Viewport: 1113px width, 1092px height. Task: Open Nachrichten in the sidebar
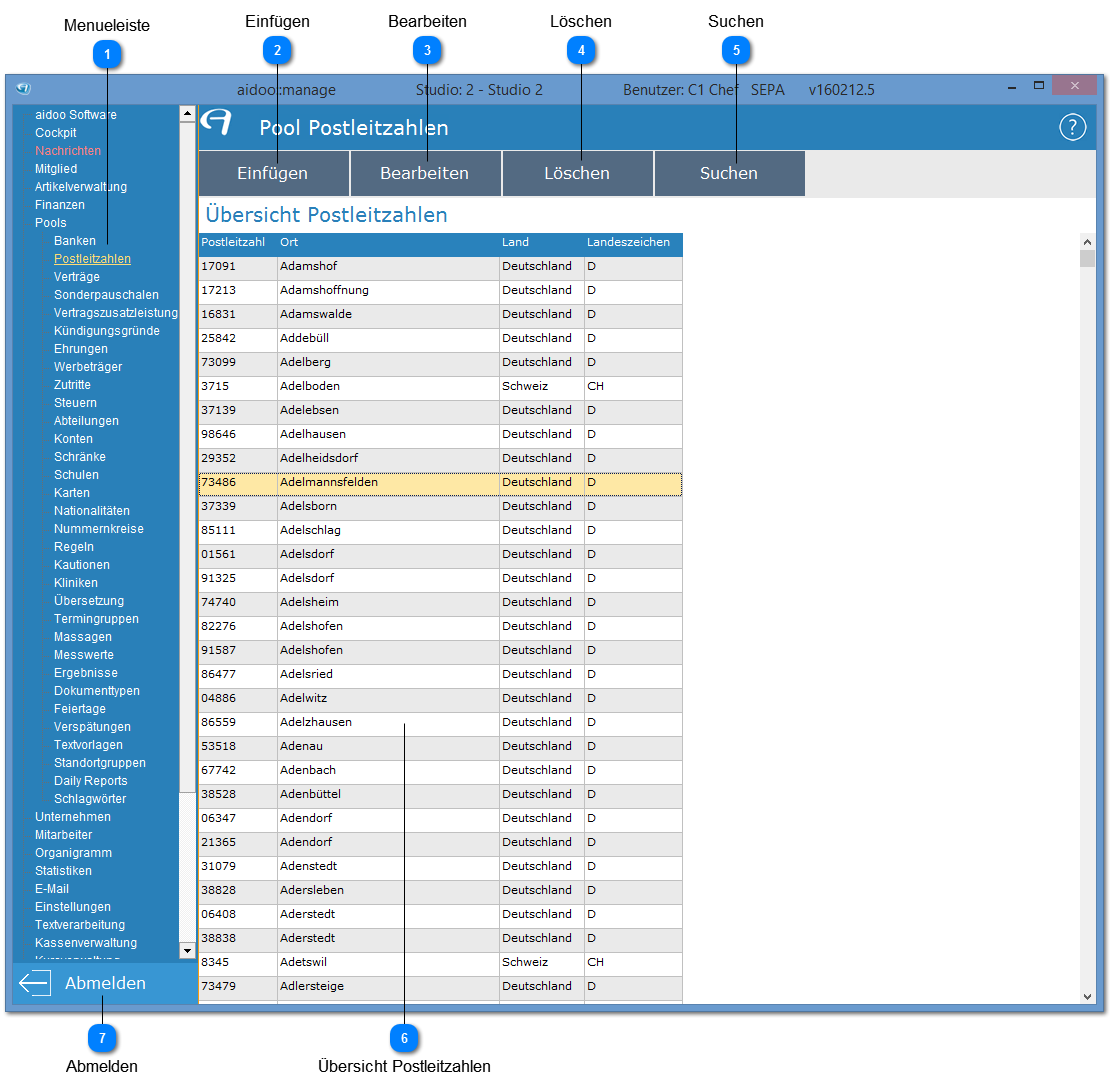[x=68, y=151]
